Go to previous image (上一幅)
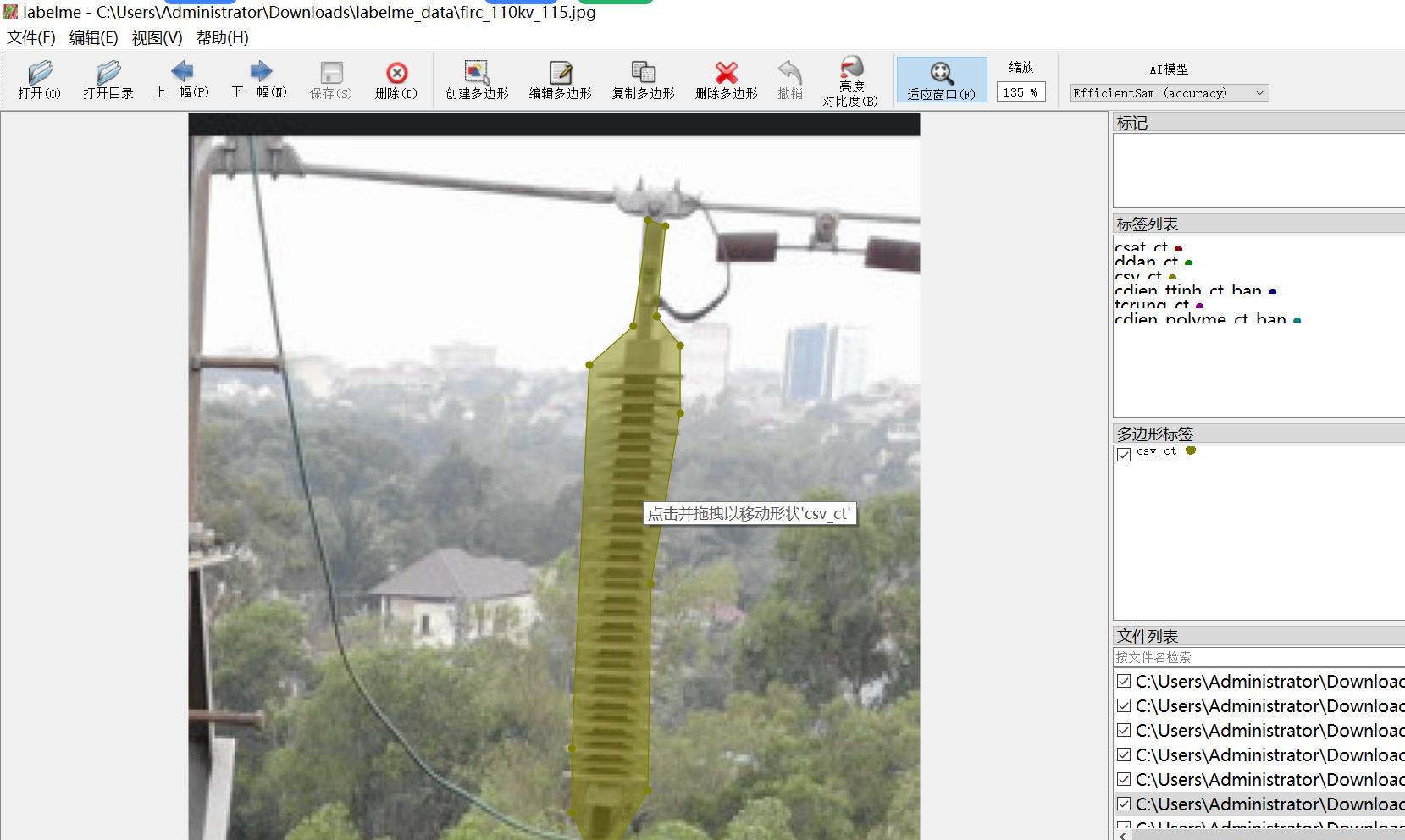This screenshot has width=1405, height=840. (x=181, y=80)
